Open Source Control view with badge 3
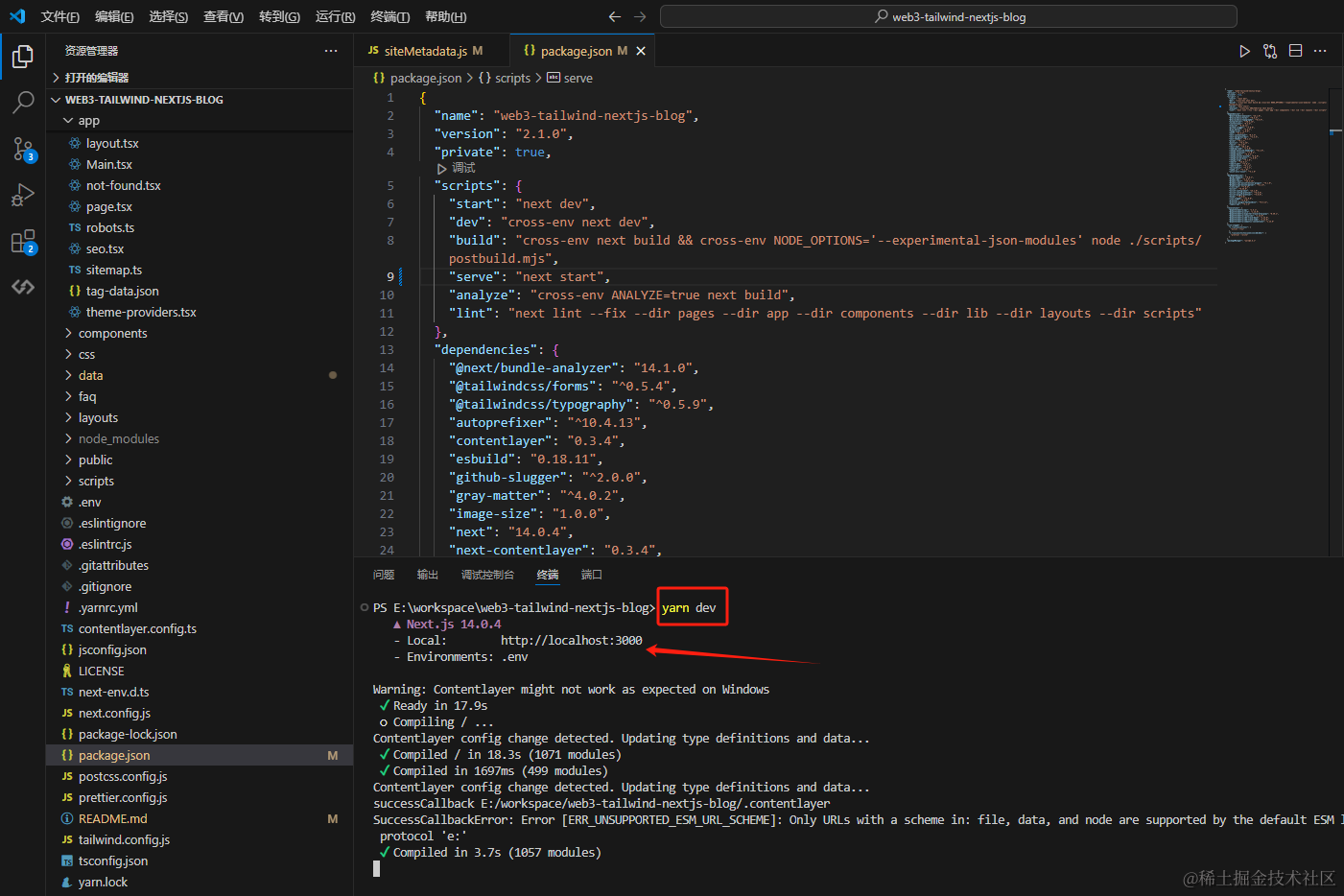The height and width of the screenshot is (896, 1344). (23, 149)
